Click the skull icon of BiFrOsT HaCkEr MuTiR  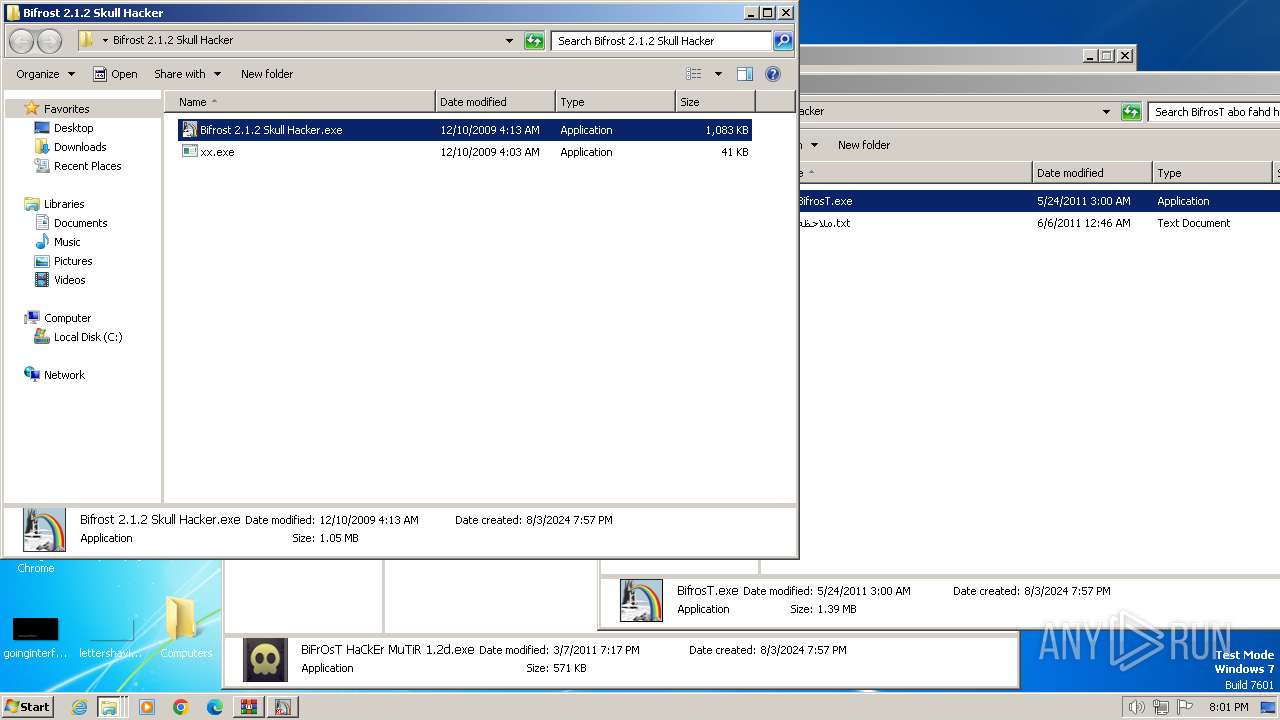265,660
